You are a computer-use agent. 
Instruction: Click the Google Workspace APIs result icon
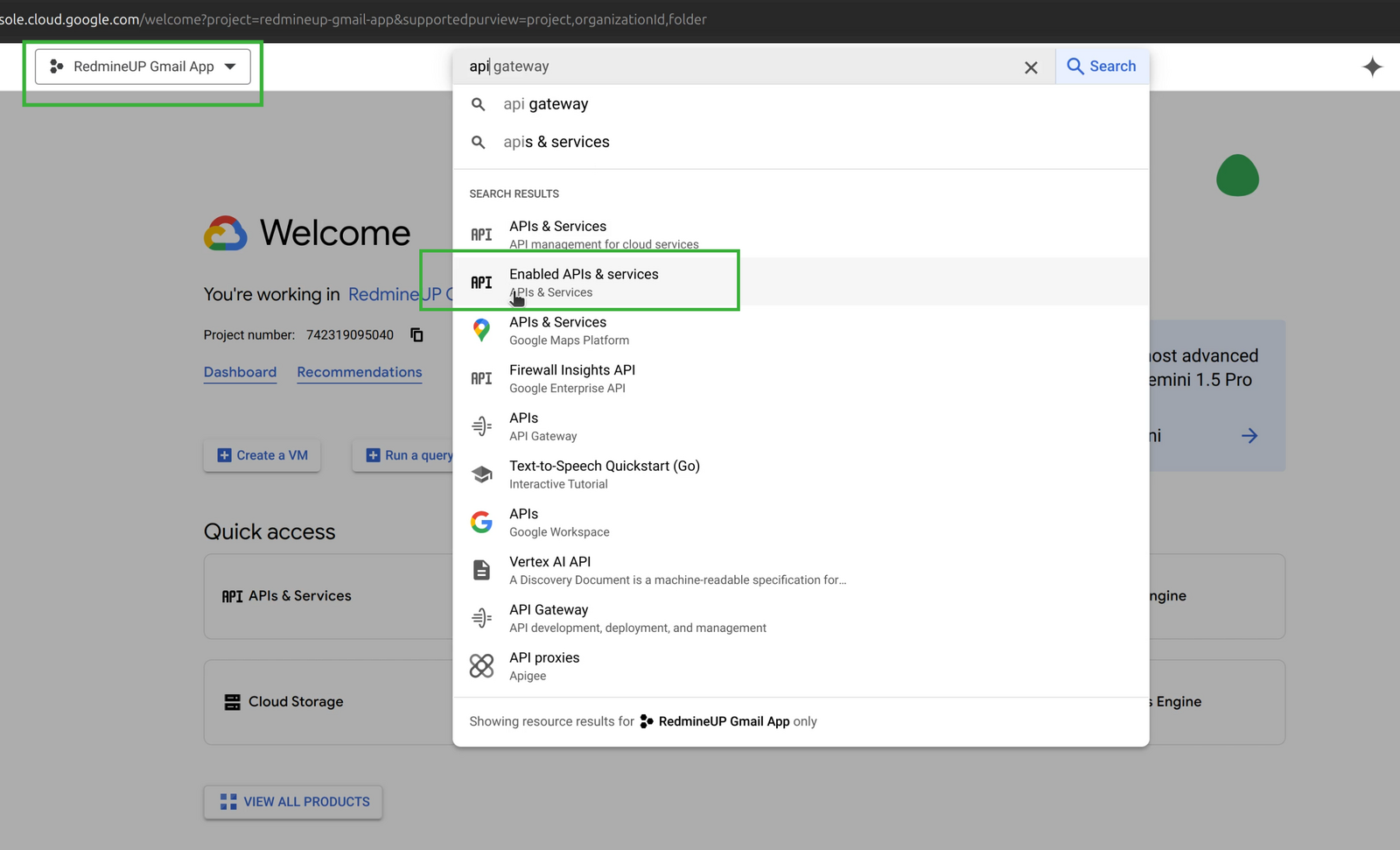click(482, 521)
